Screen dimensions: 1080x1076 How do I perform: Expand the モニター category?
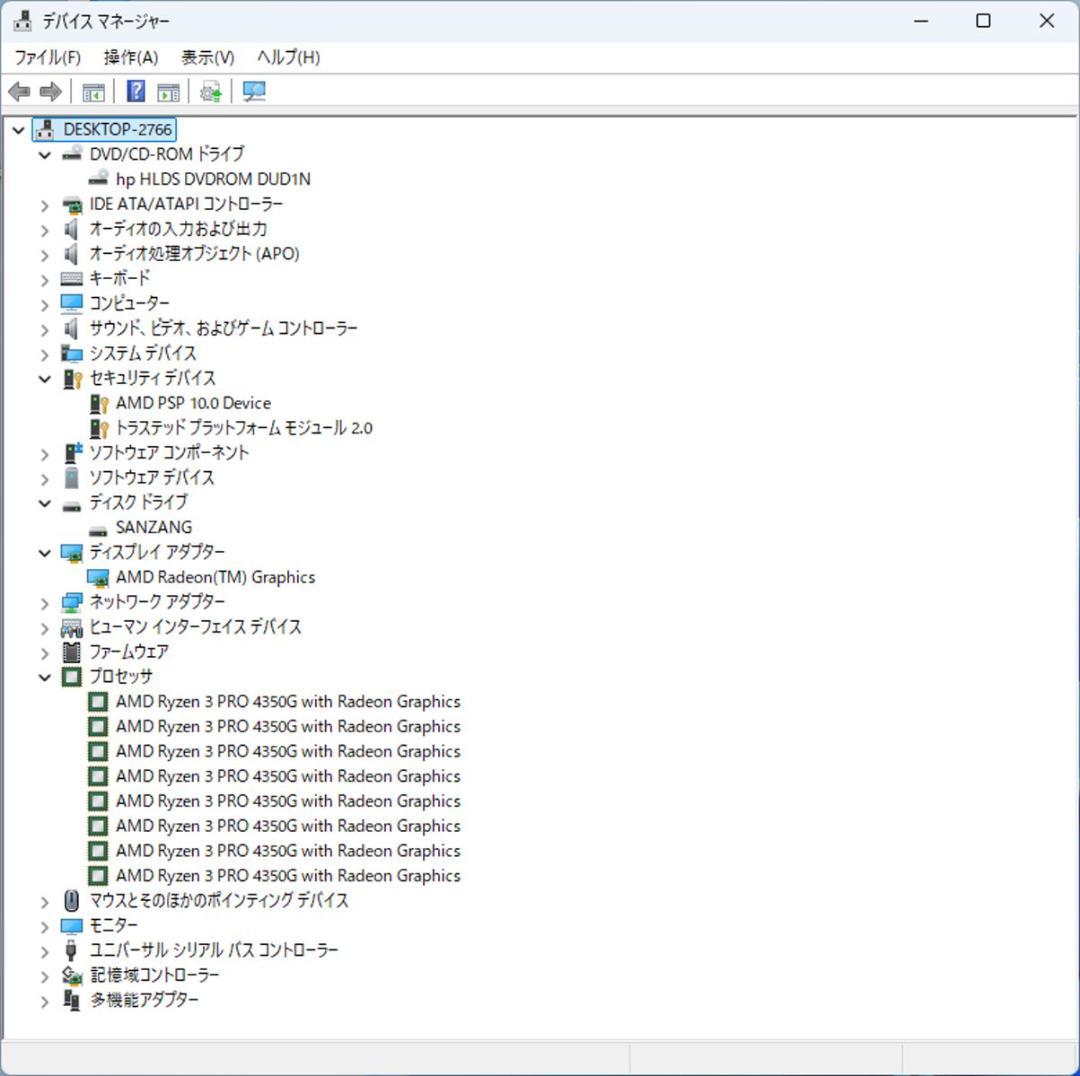(44, 926)
